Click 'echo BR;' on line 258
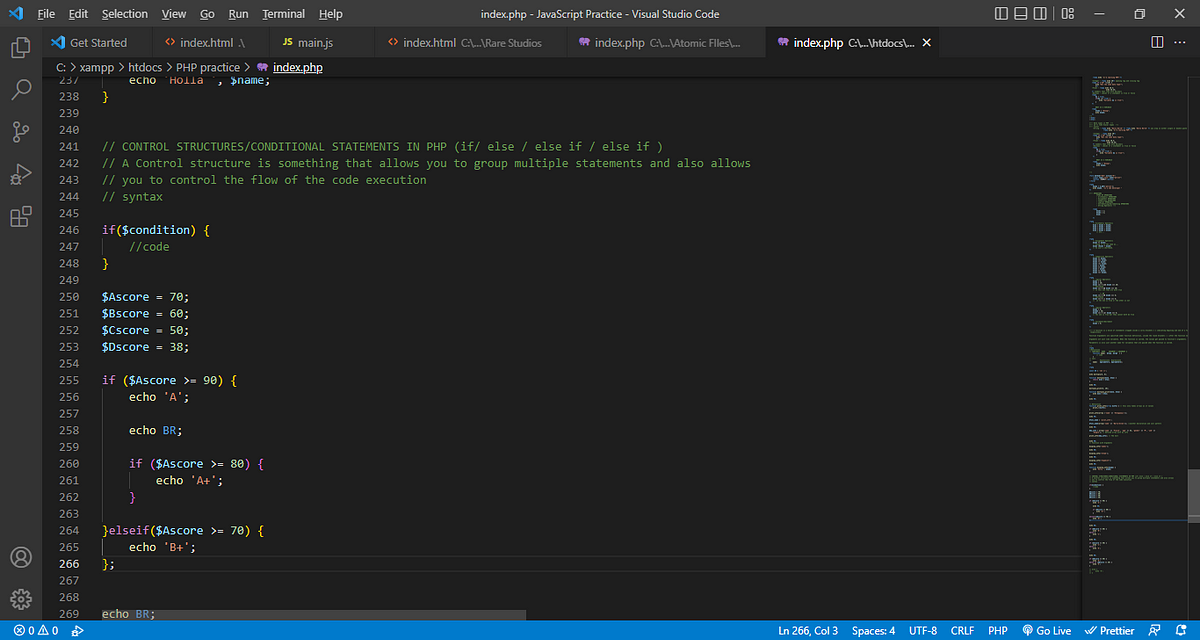The image size is (1200, 640). (158, 431)
